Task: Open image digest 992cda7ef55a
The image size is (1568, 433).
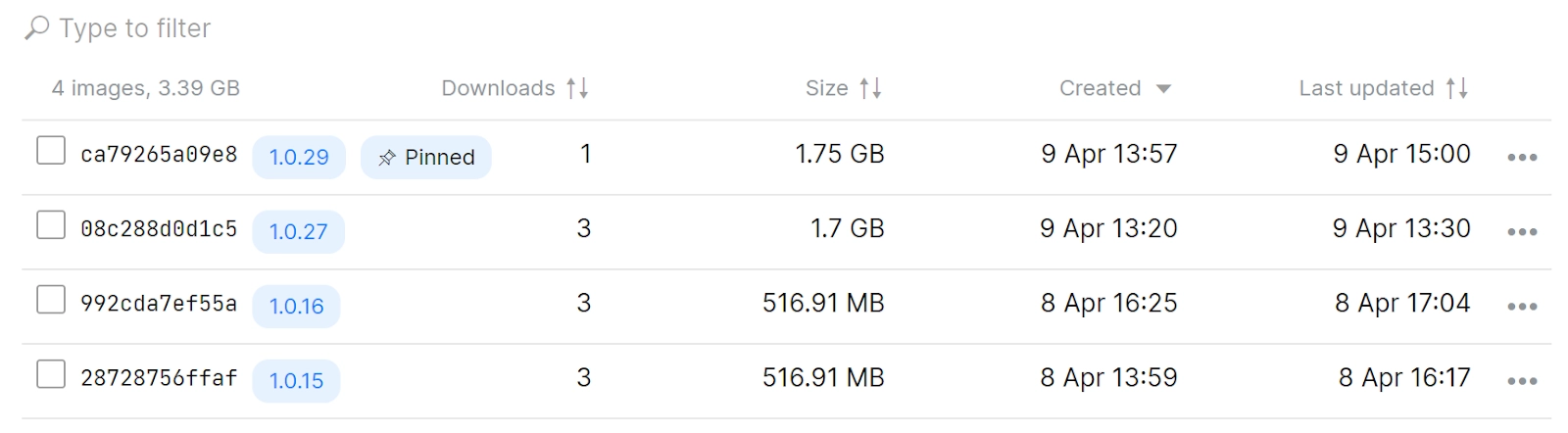Action: coord(159,304)
